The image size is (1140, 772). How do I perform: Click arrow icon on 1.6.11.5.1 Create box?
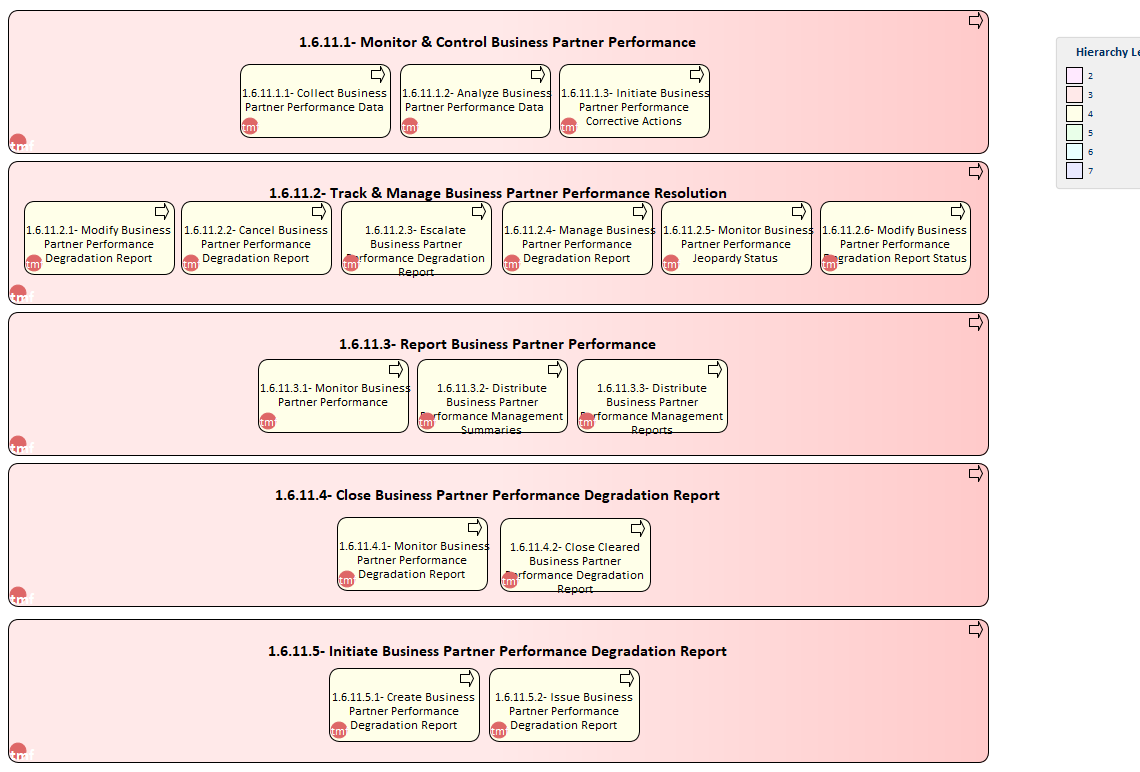pos(467,678)
